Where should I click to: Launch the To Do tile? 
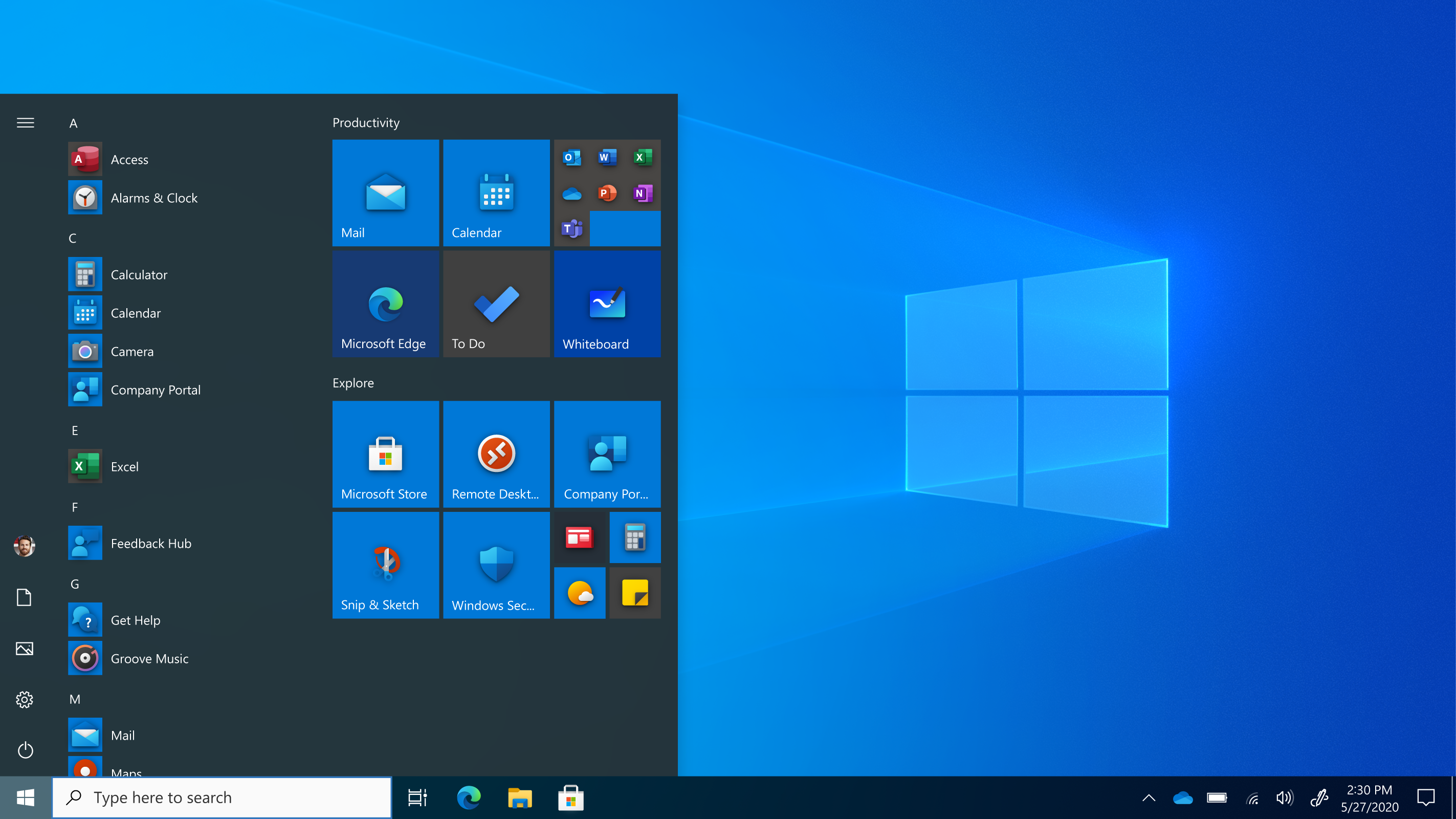click(x=496, y=304)
